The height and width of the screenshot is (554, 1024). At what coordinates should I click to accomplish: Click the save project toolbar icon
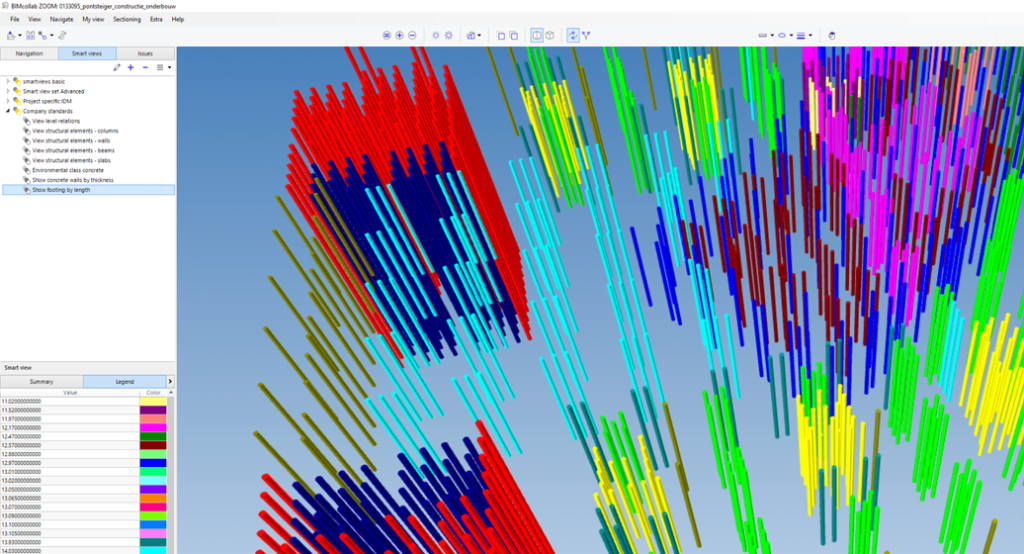(30, 35)
